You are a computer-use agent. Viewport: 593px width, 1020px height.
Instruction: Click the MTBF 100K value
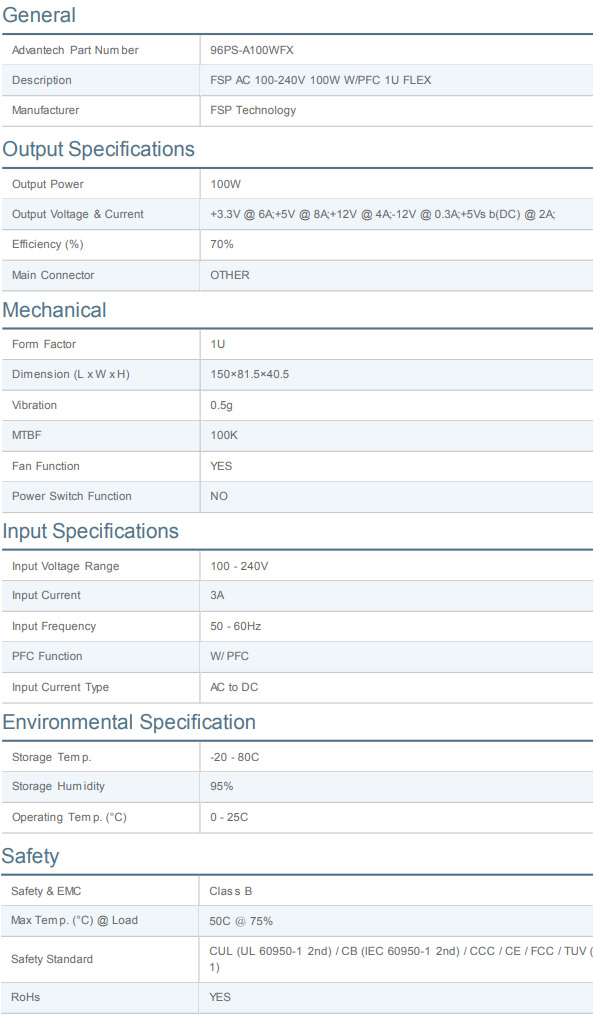pos(224,435)
